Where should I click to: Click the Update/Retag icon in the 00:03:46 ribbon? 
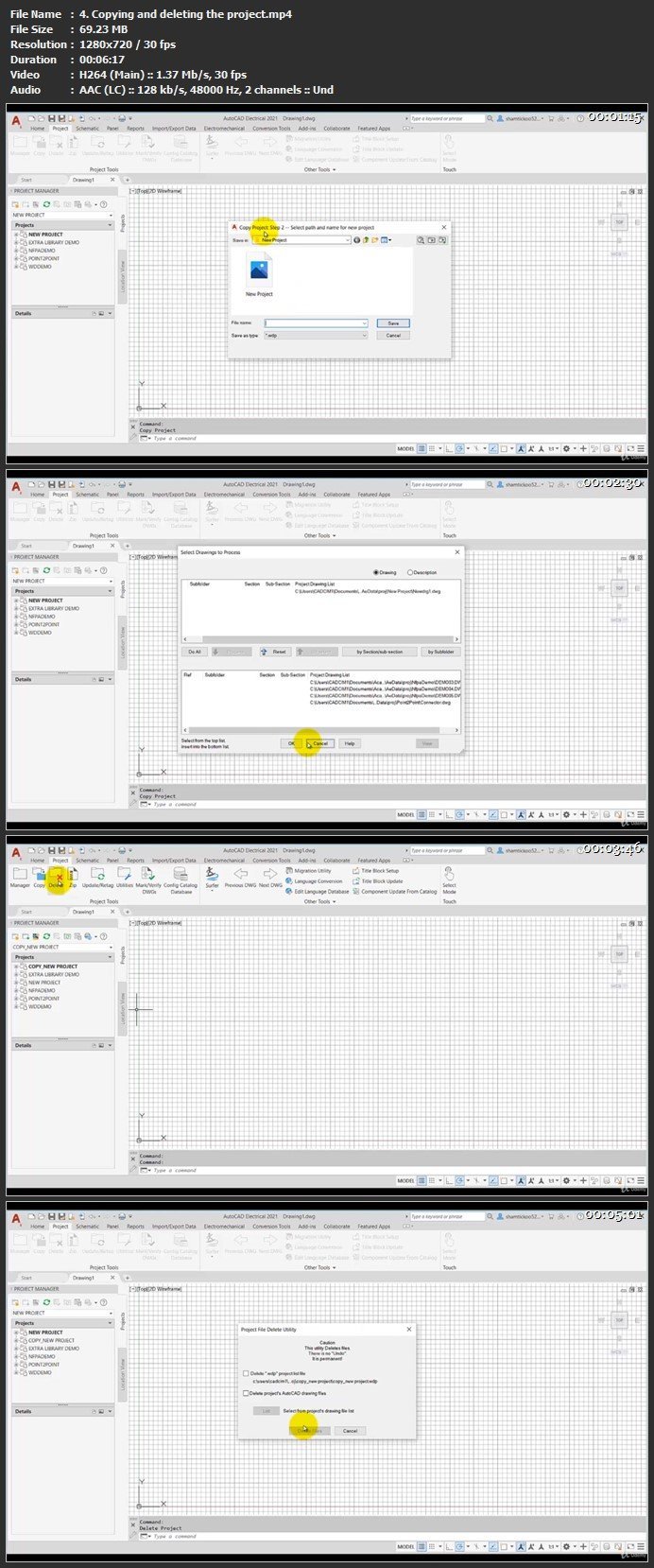point(97,876)
